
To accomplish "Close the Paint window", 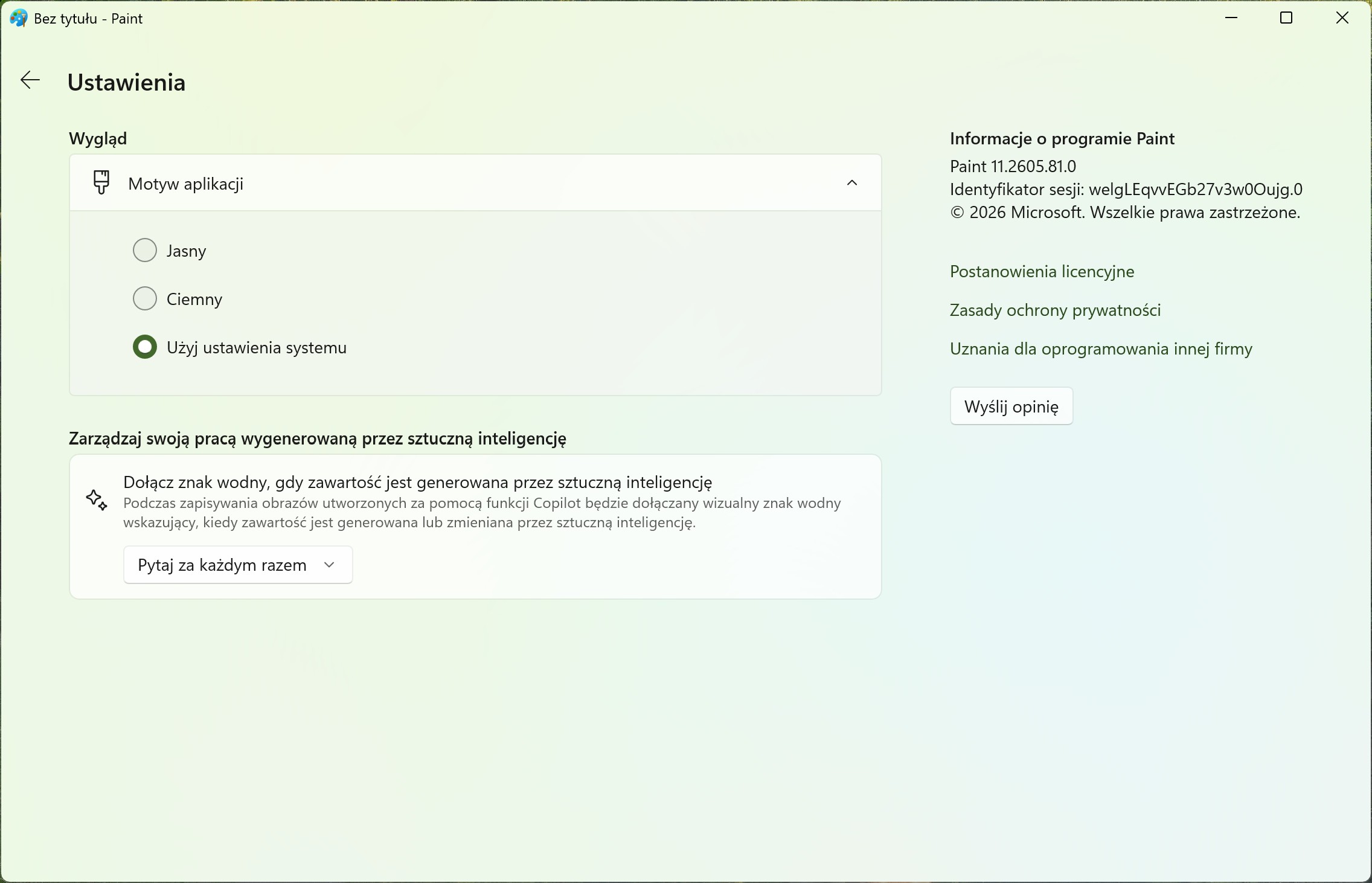I will [1342, 18].
